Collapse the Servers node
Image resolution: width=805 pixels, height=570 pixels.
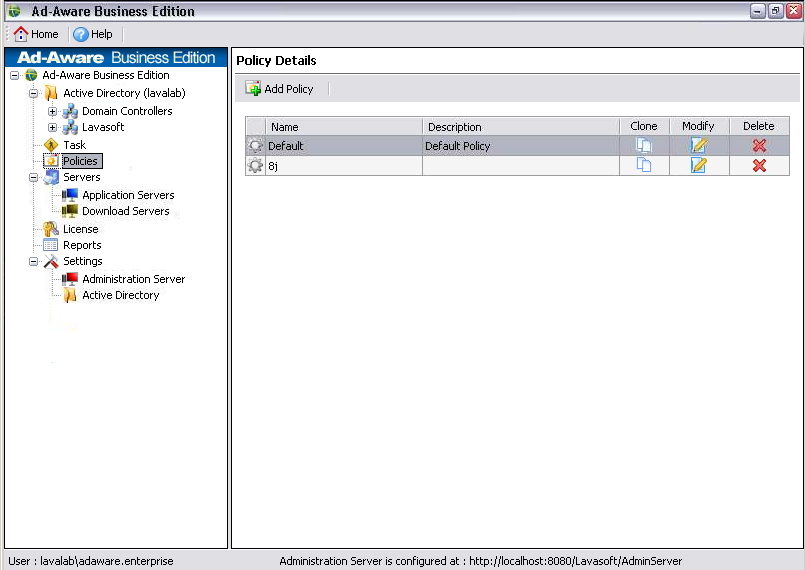tap(33, 178)
